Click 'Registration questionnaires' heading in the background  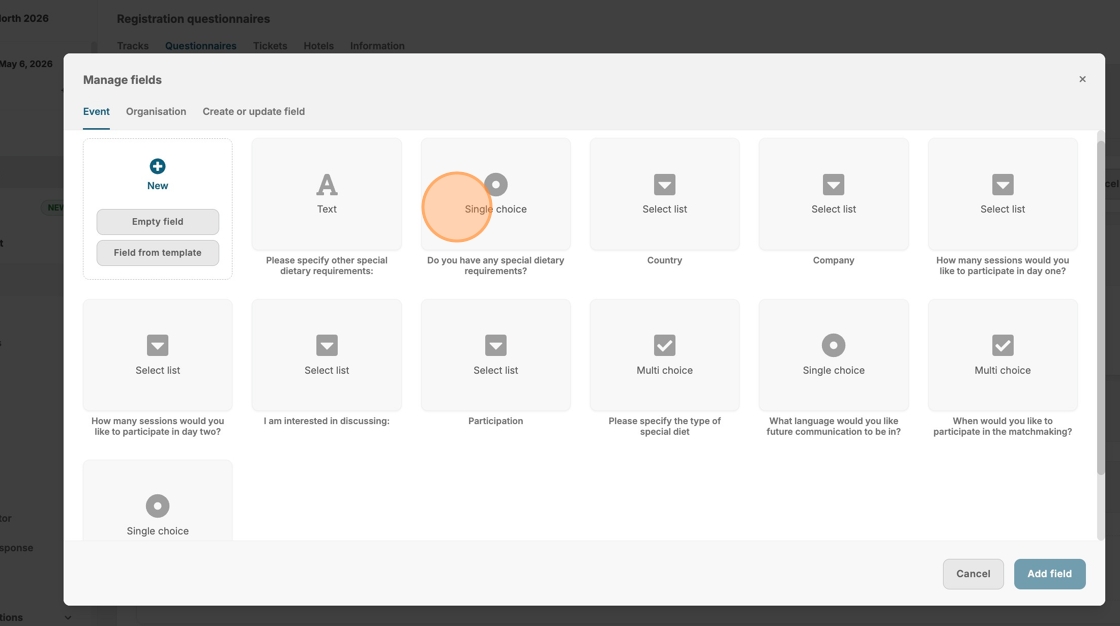click(194, 19)
